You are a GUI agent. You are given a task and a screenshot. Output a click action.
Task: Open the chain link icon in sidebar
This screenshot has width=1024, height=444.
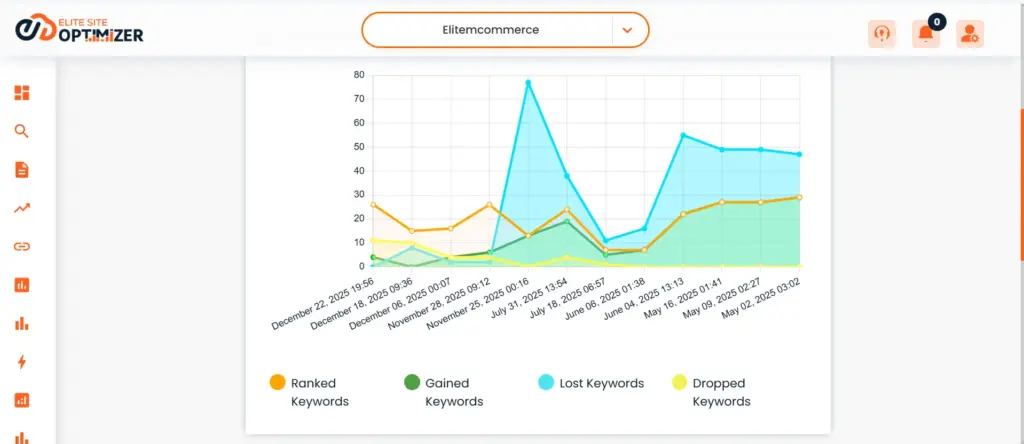tap(22, 246)
